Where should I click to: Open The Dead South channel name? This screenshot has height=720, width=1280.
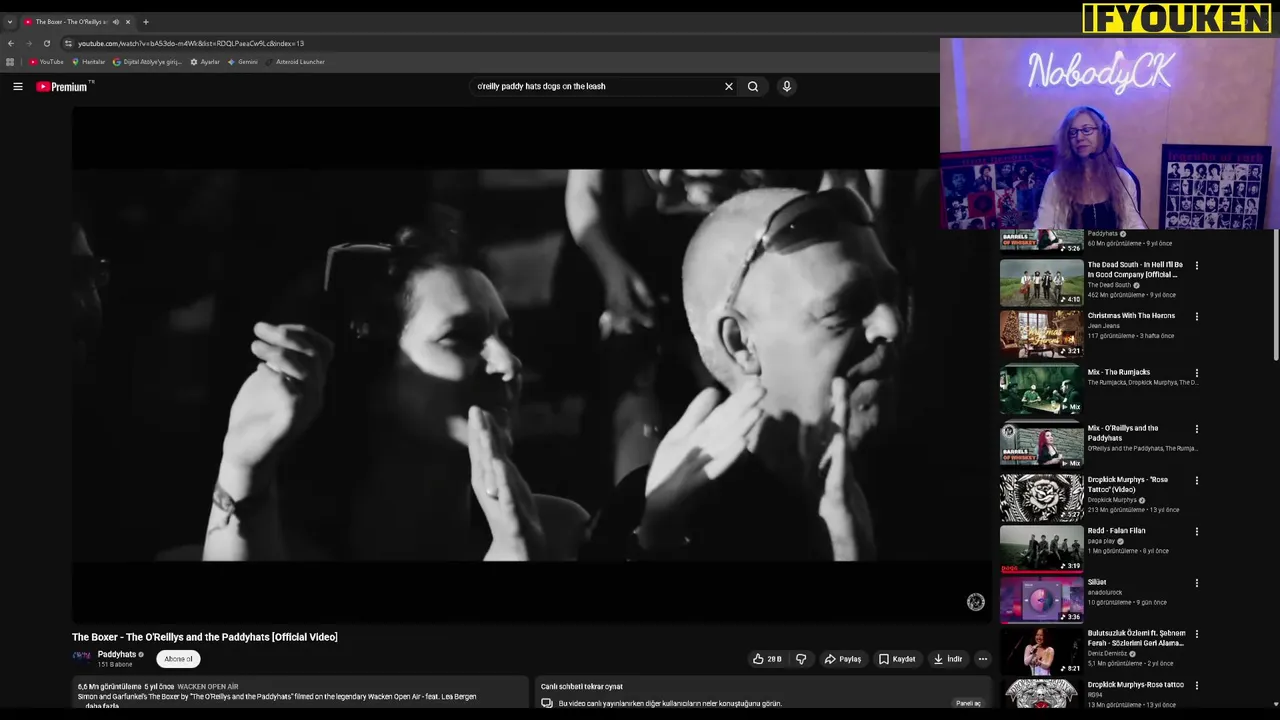(1109, 285)
